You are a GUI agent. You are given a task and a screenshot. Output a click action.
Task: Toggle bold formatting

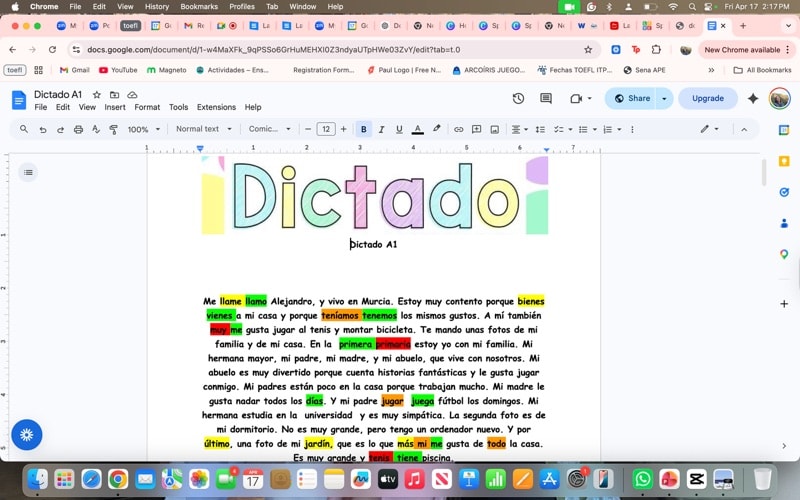click(363, 129)
